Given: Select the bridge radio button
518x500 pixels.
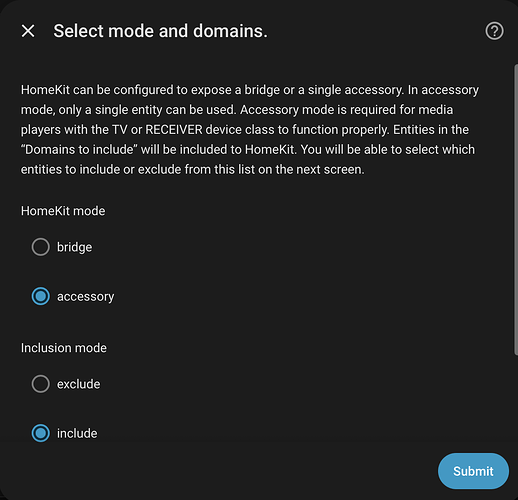Looking at the screenshot, I should [41, 247].
